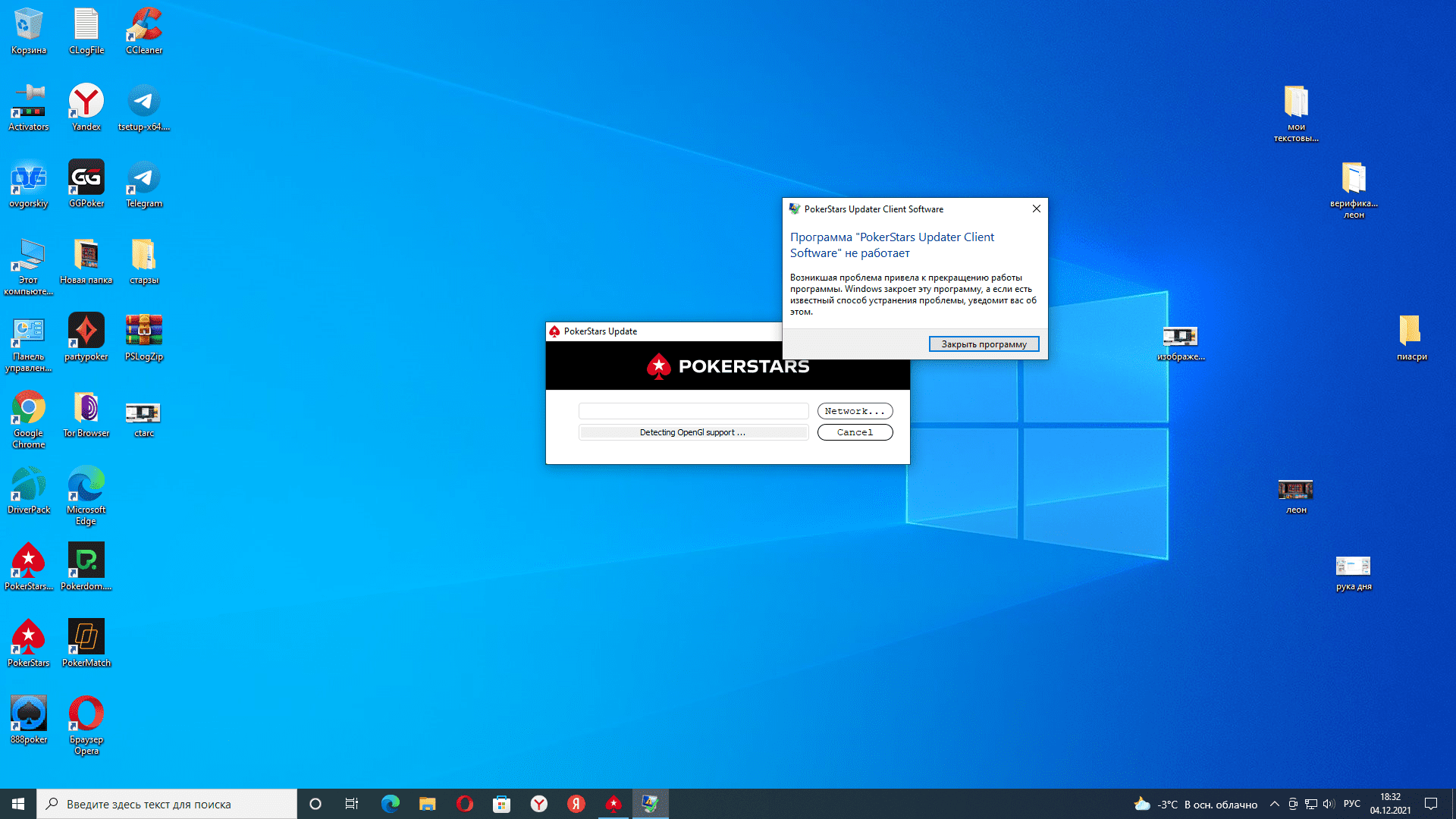The image size is (1456, 819).
Task: Select the мои текстовы... folder
Action: pos(1296,114)
